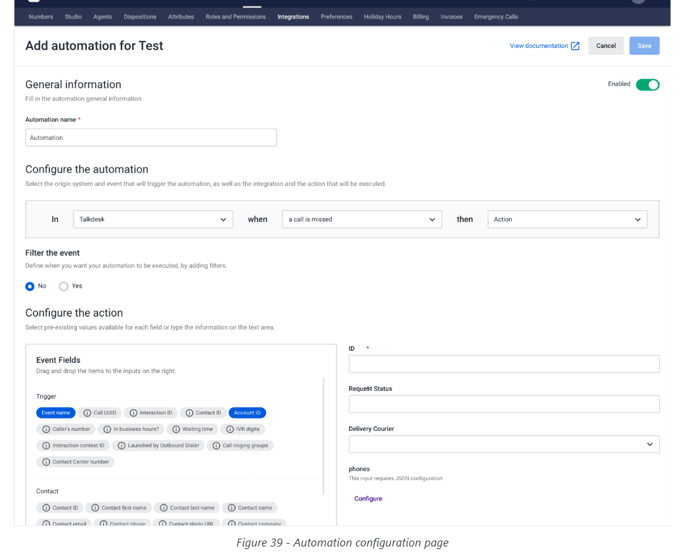Click info icon on Caller's number chip
This screenshot has width=688, height=557.
click(45, 429)
